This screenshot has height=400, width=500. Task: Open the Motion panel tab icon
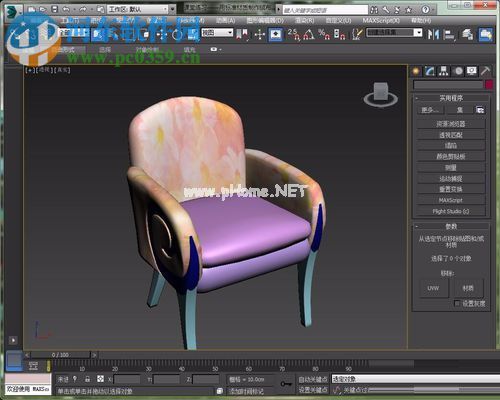(x=458, y=71)
